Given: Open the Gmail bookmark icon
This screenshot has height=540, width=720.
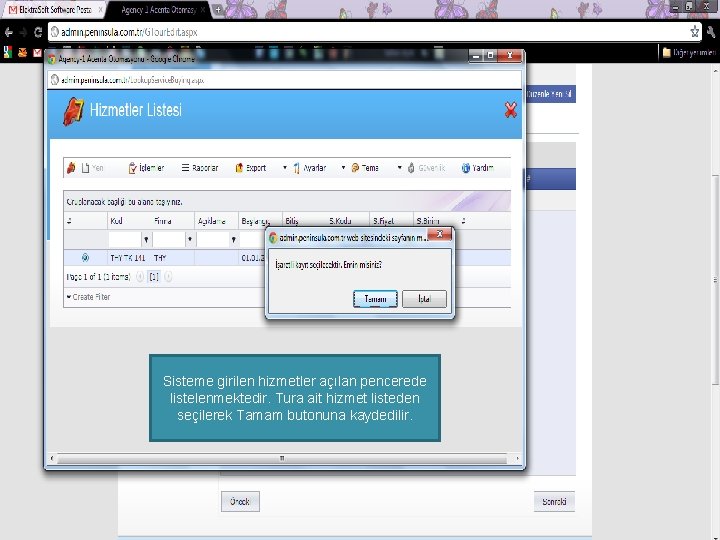Looking at the screenshot, I should click(37, 53).
